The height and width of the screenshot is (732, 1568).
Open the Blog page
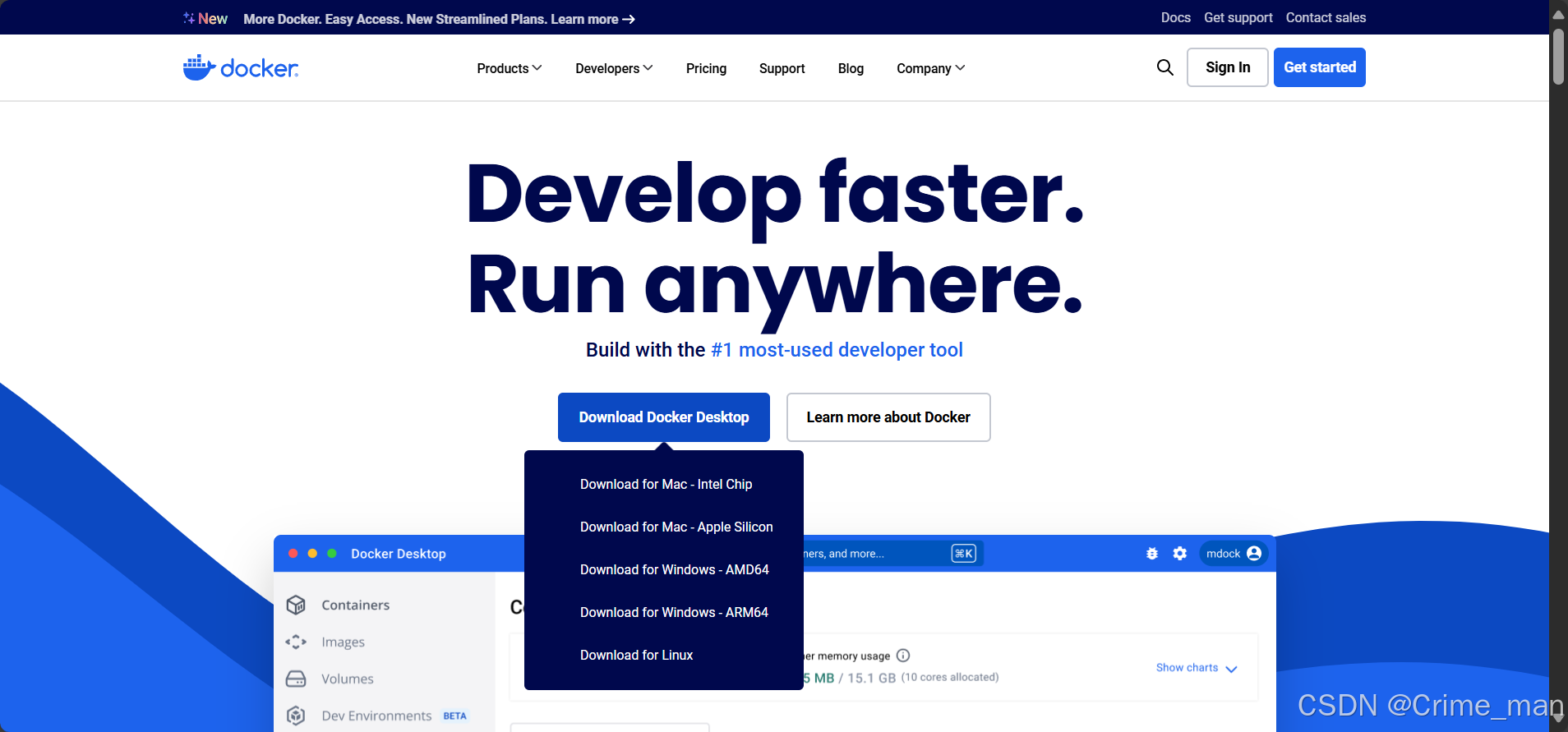pos(851,68)
